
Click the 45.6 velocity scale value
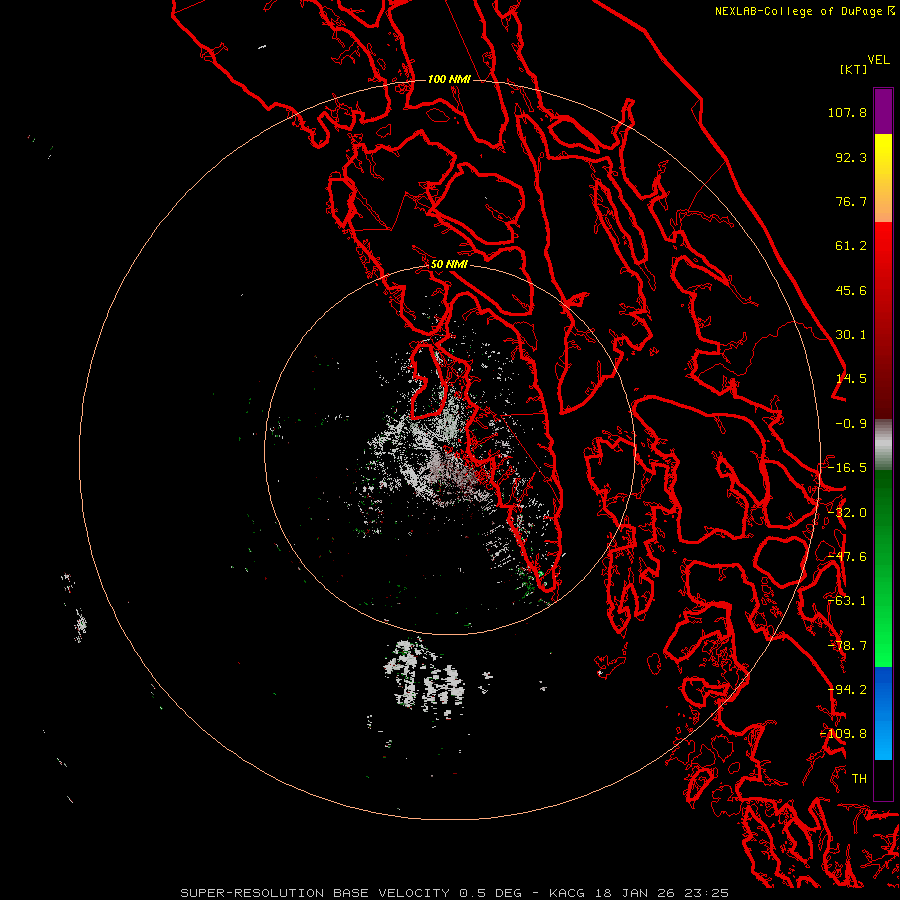851,290
